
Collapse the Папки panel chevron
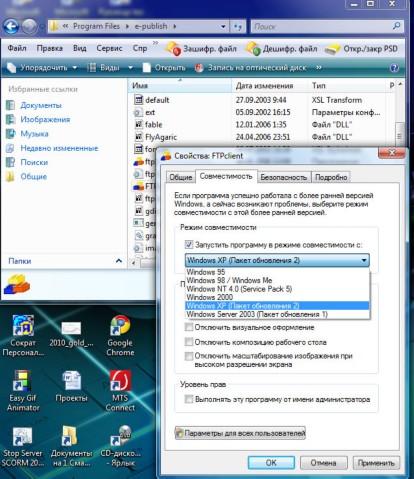point(119,261)
